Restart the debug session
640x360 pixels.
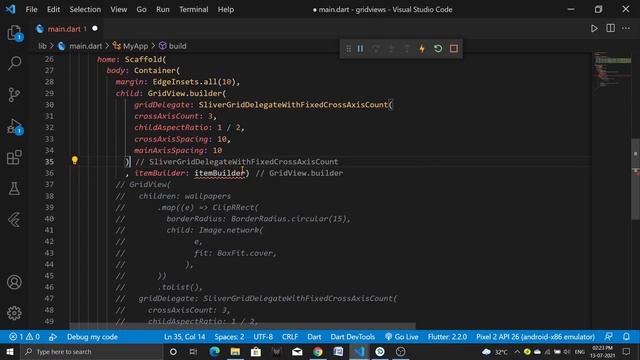(438, 49)
